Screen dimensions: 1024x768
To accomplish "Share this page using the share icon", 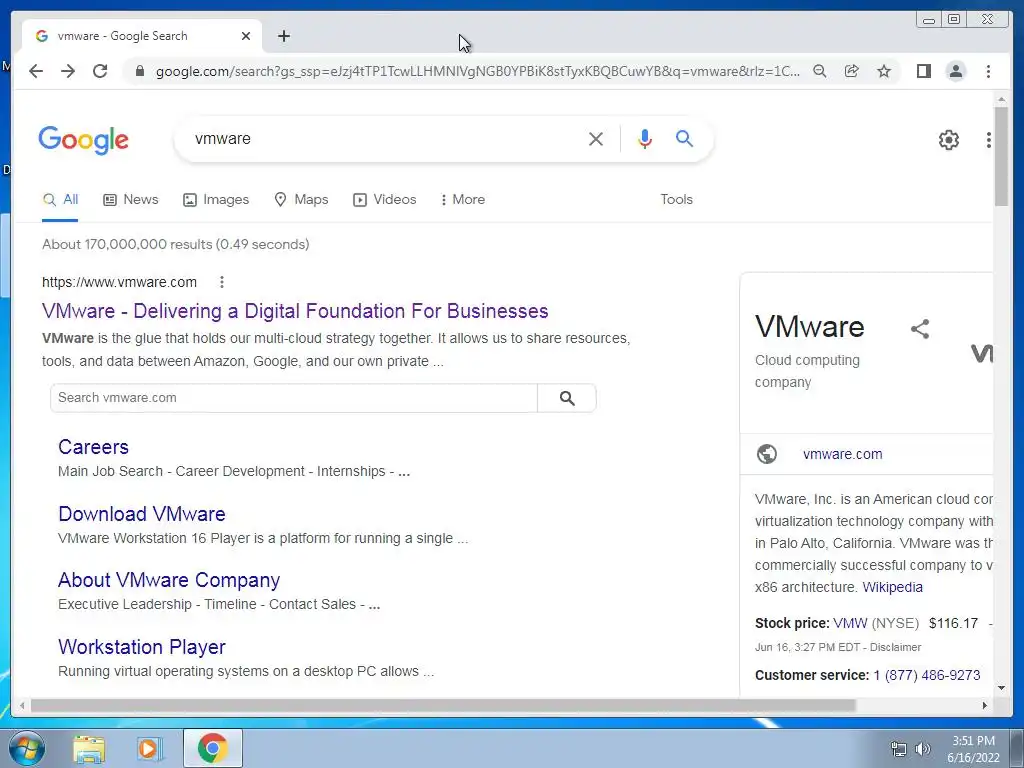I will (x=852, y=71).
